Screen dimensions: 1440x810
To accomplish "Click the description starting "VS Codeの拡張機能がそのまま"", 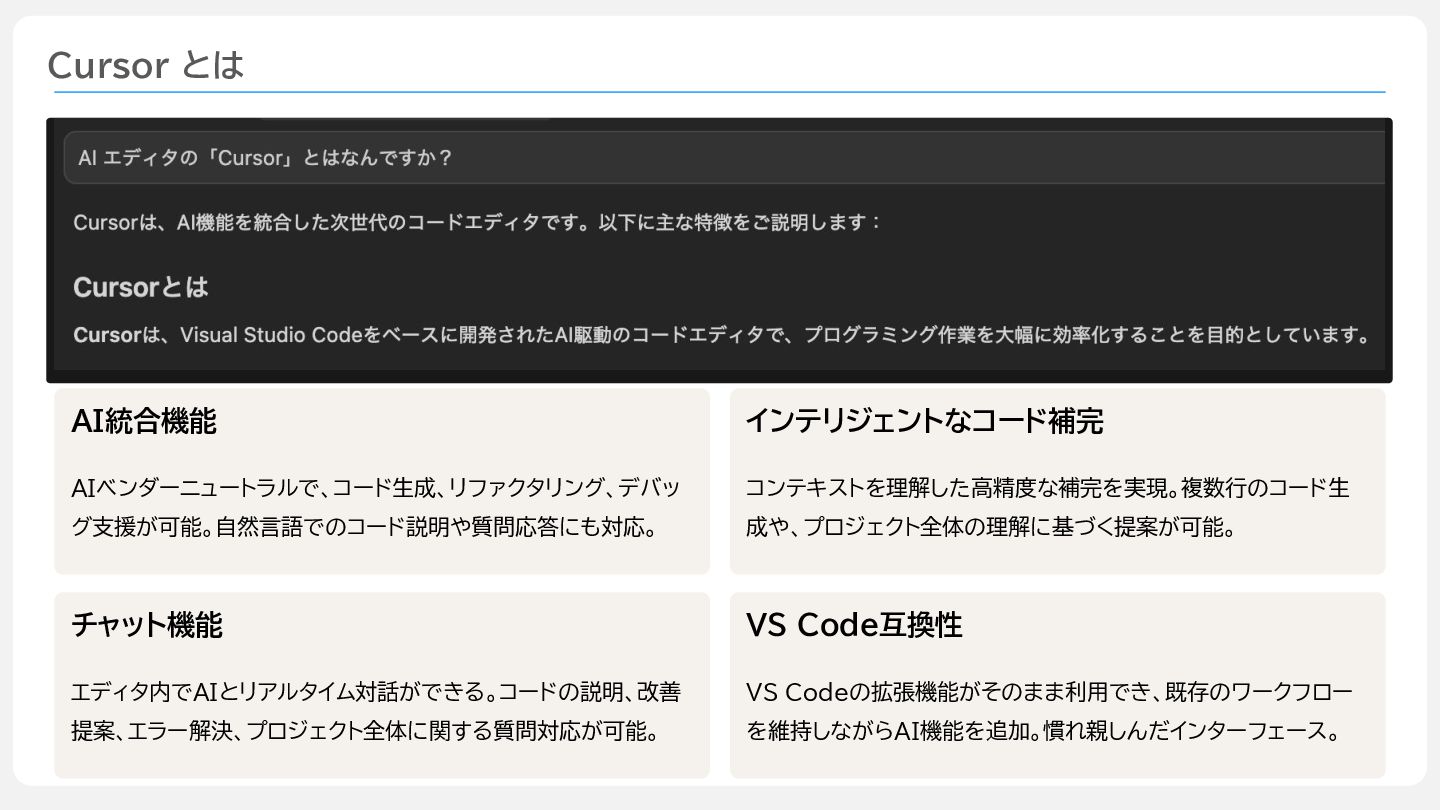I will coord(1050,711).
